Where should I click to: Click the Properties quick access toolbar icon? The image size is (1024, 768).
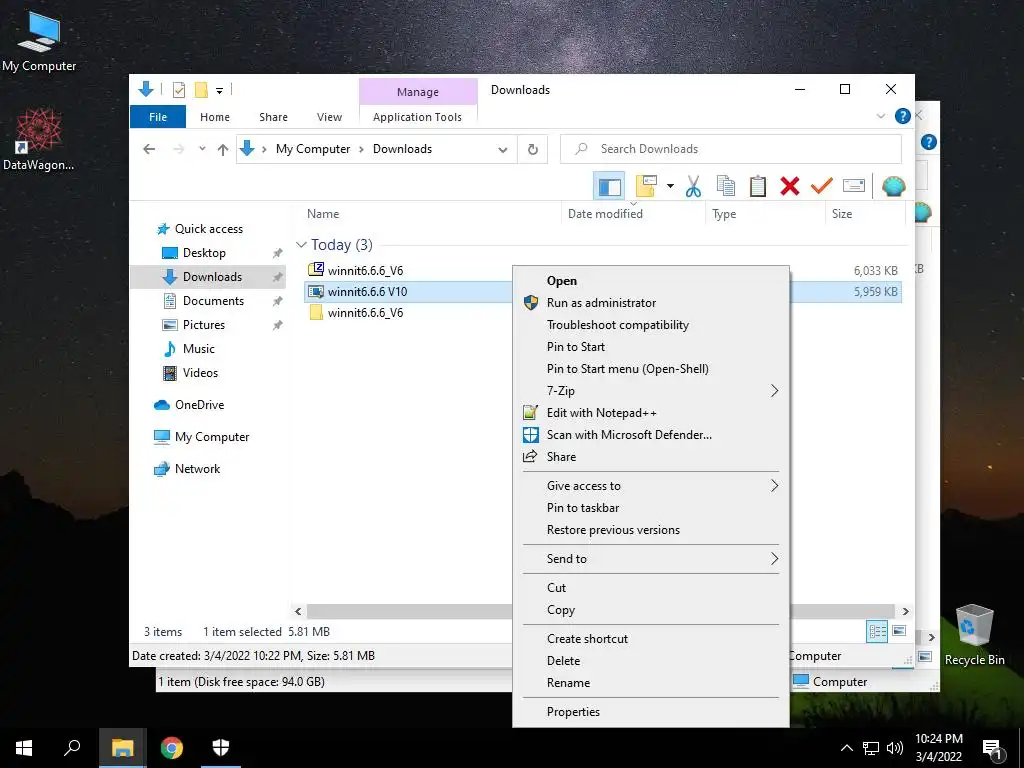pos(179,90)
